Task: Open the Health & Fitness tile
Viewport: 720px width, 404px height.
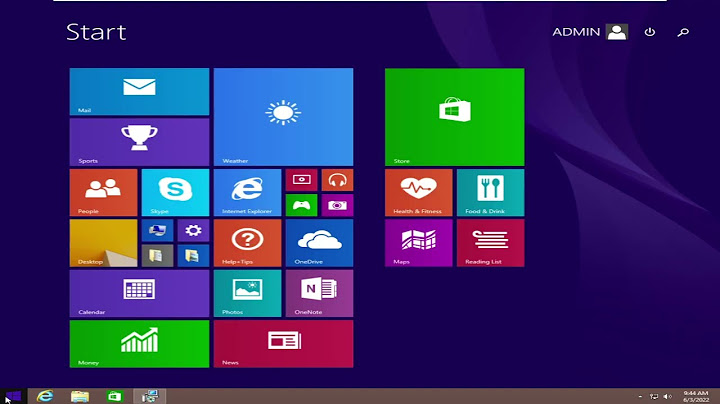Action: [x=419, y=192]
